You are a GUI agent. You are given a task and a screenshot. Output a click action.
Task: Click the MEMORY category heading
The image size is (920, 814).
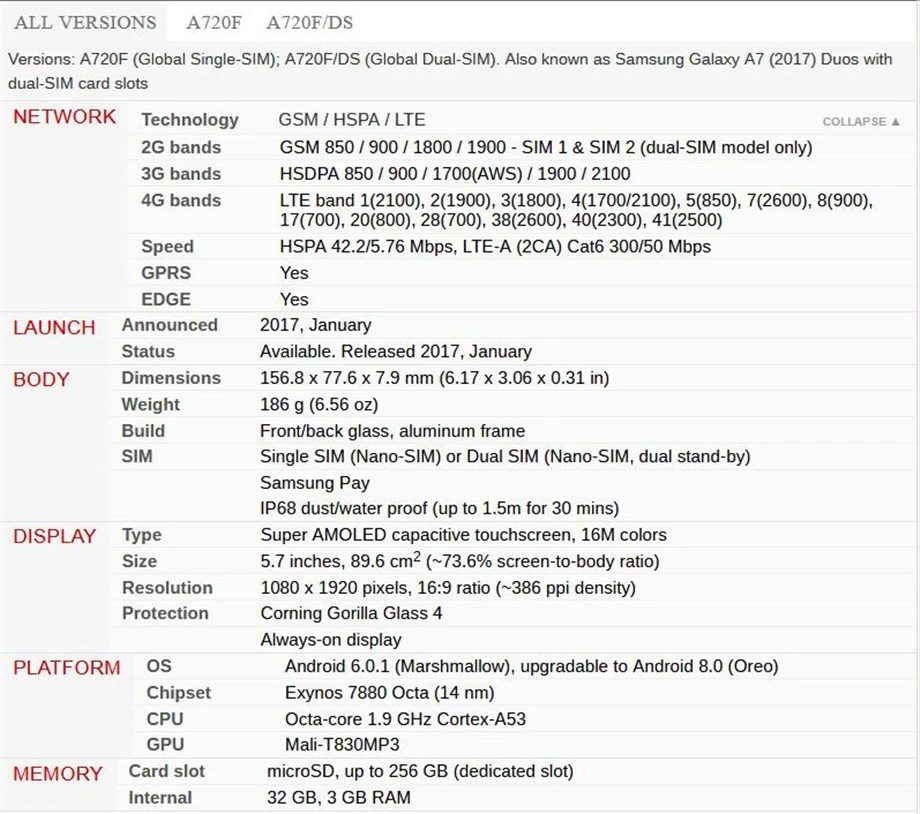(58, 774)
